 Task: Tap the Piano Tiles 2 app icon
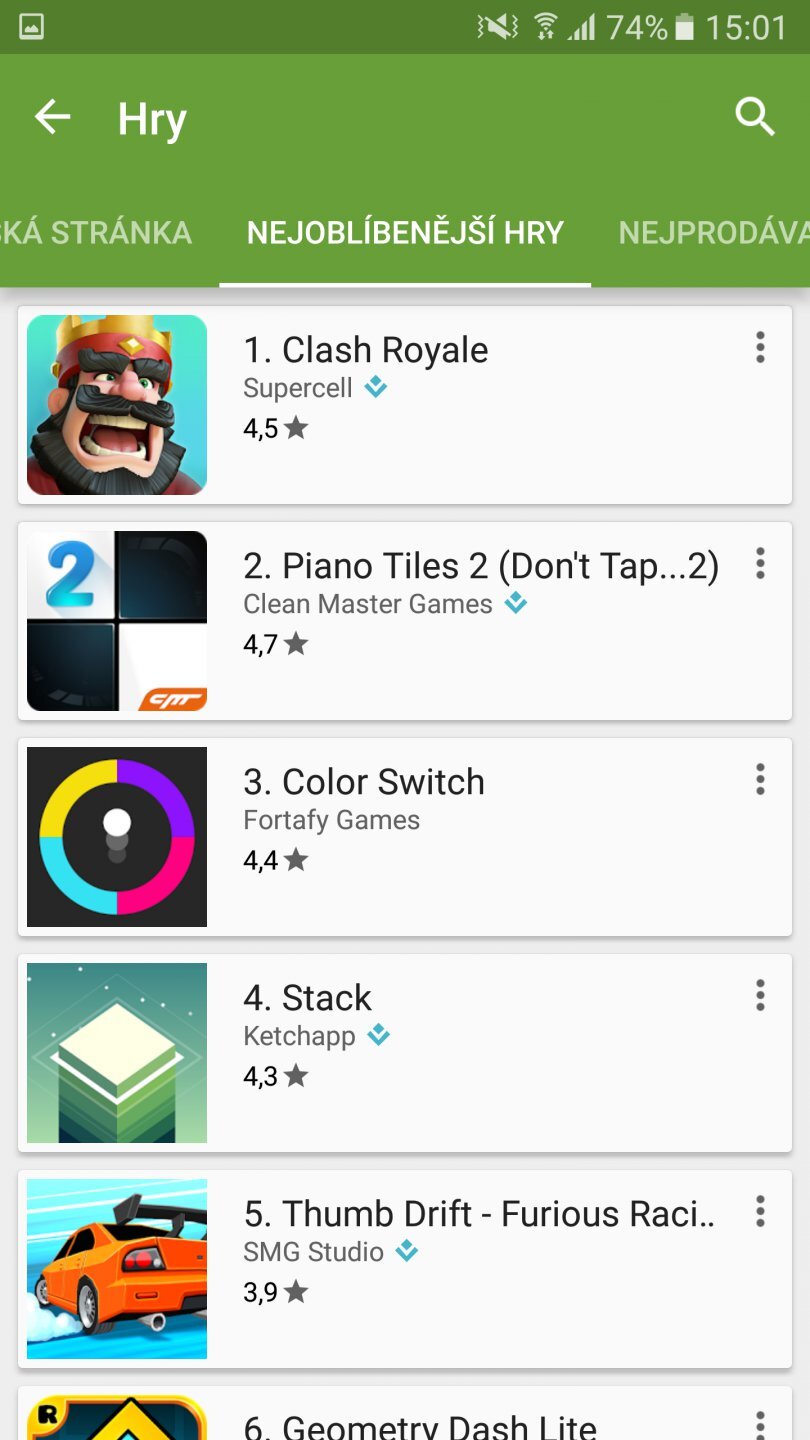pos(117,621)
